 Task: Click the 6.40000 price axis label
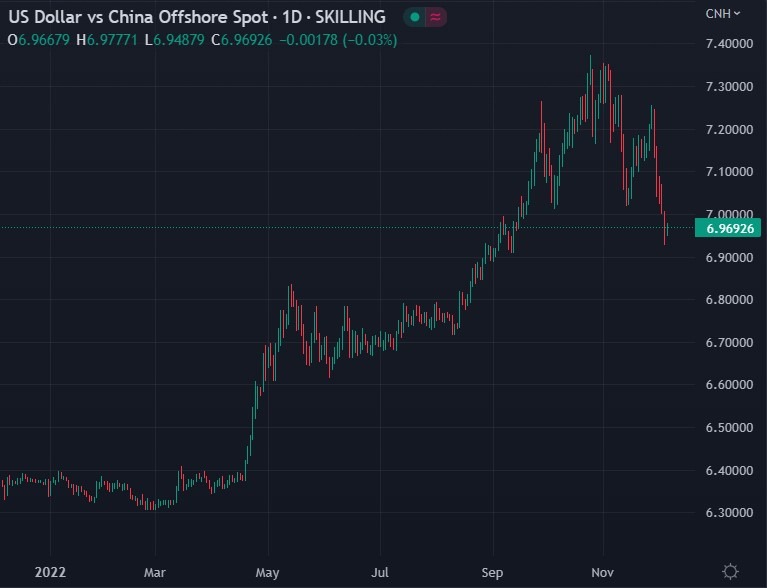[x=729, y=471]
